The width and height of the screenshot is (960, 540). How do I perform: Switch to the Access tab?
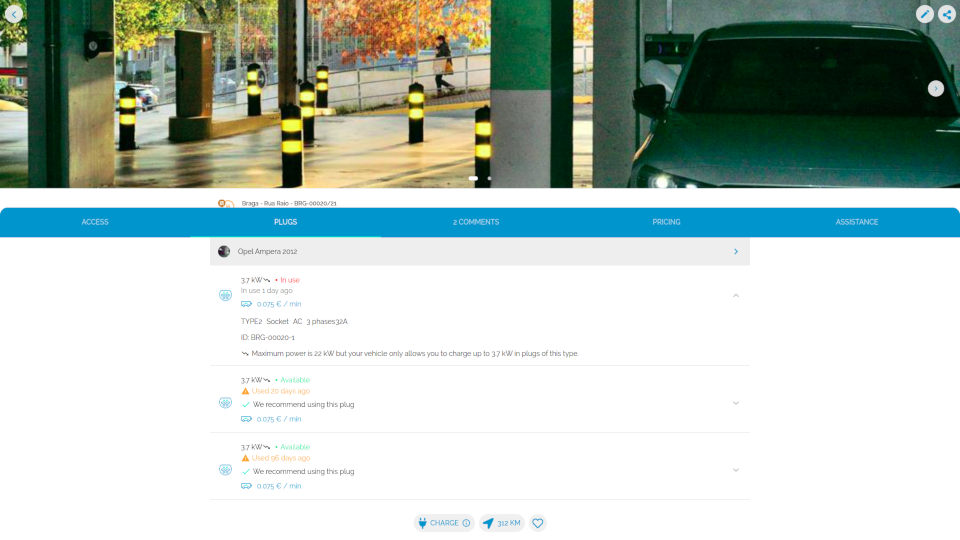click(95, 222)
